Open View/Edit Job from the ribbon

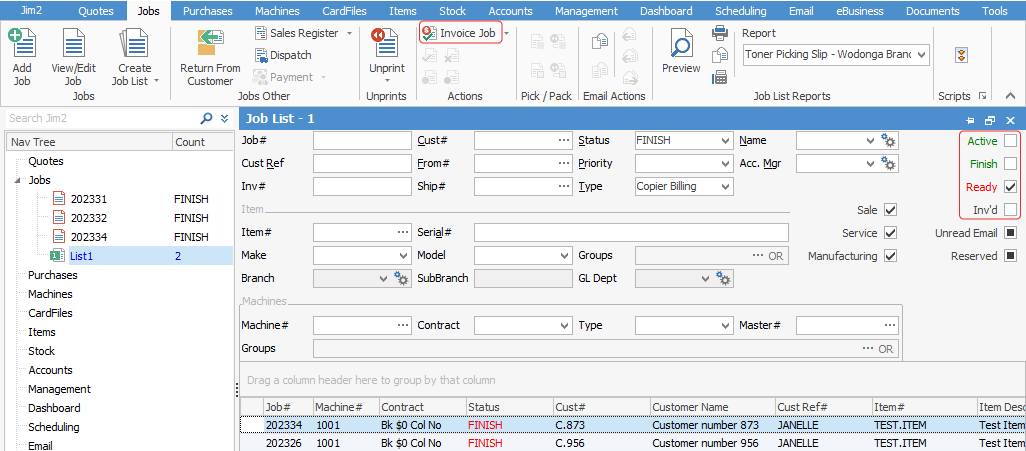pos(73,46)
